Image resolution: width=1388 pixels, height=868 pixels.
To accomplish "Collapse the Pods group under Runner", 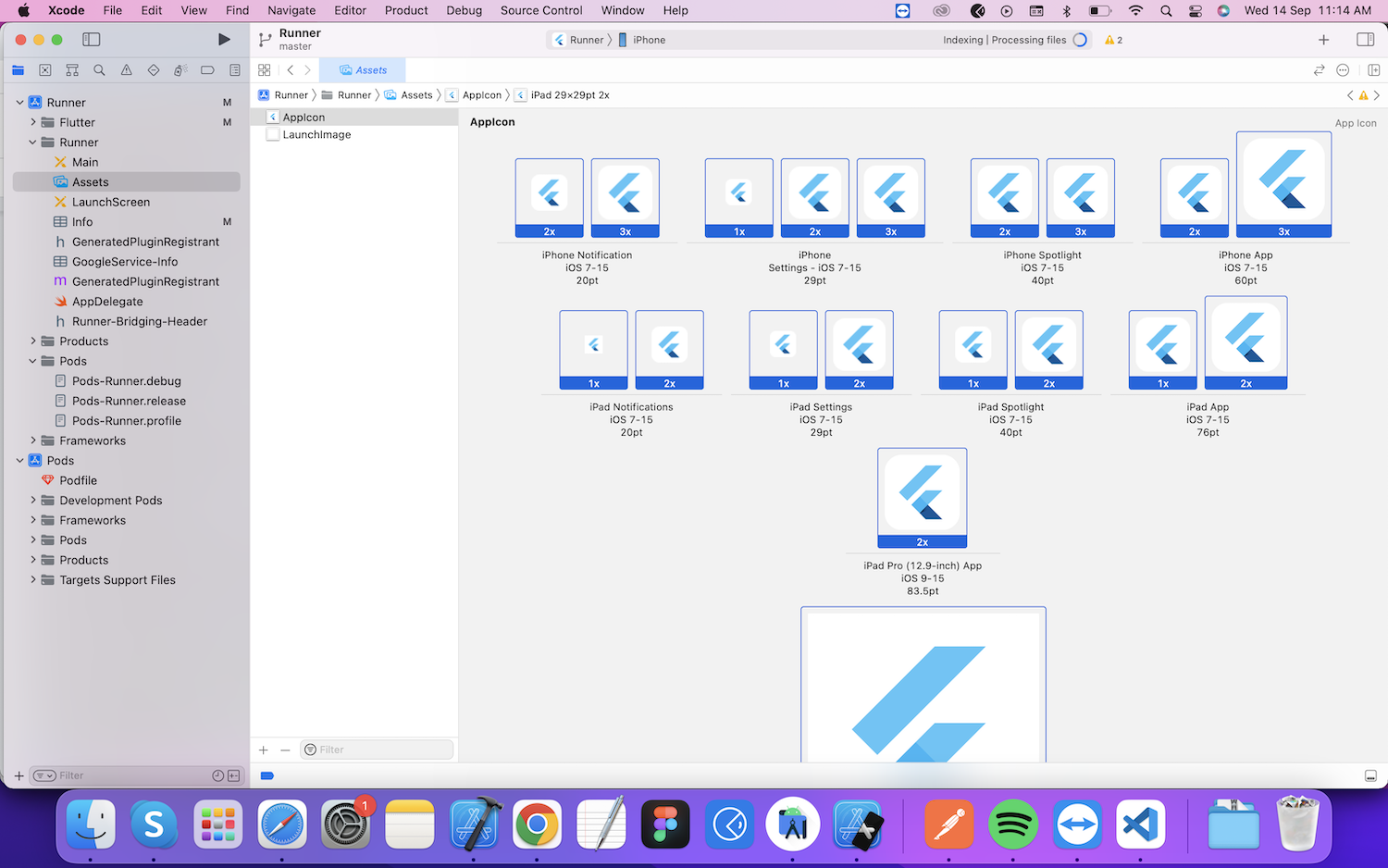I will (33, 361).
